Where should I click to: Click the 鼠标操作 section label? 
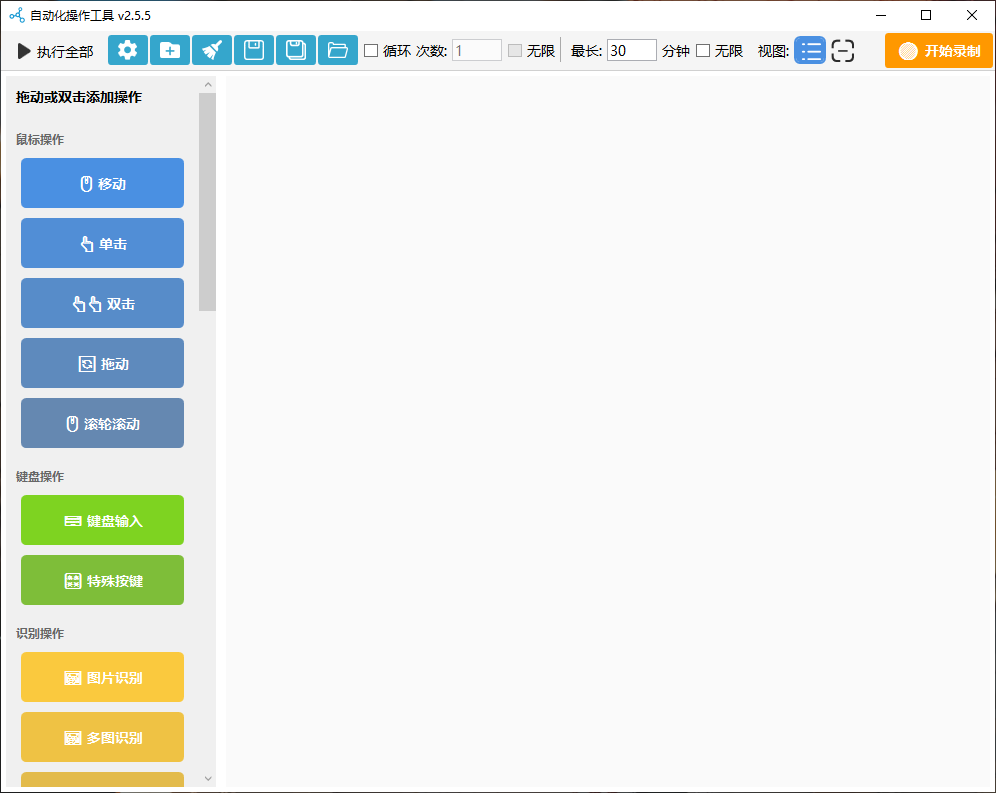(x=40, y=139)
